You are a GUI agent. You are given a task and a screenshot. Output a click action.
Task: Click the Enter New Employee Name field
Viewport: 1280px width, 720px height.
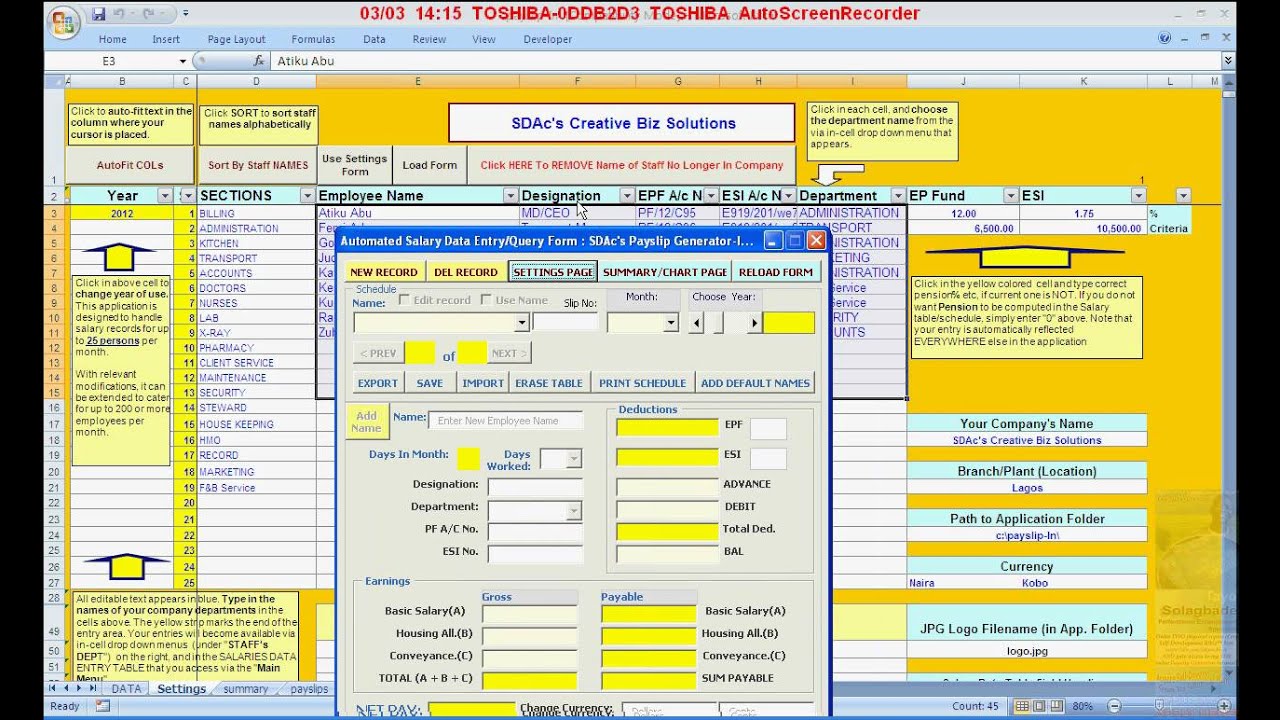(506, 421)
